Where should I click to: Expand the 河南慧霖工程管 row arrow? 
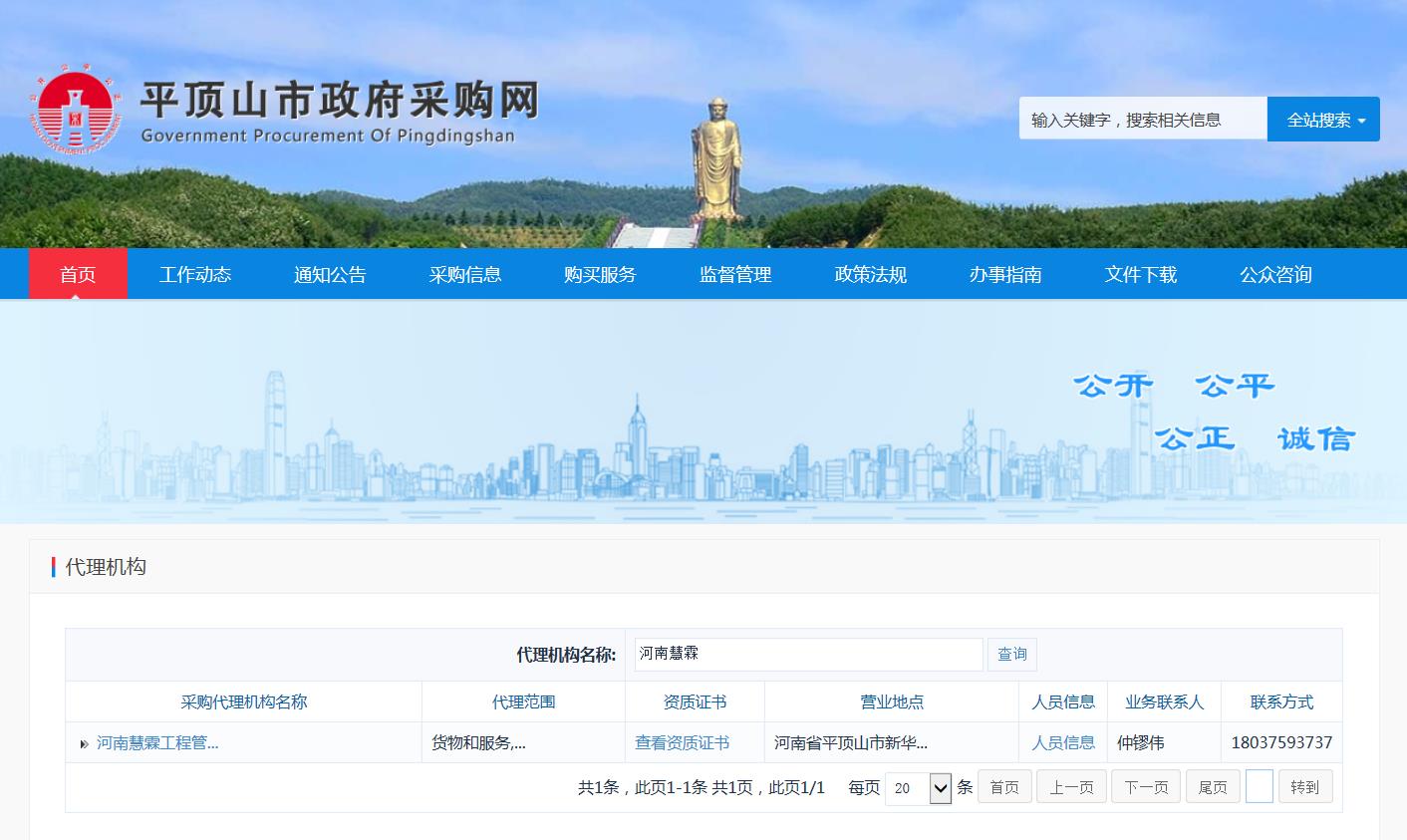click(x=84, y=744)
